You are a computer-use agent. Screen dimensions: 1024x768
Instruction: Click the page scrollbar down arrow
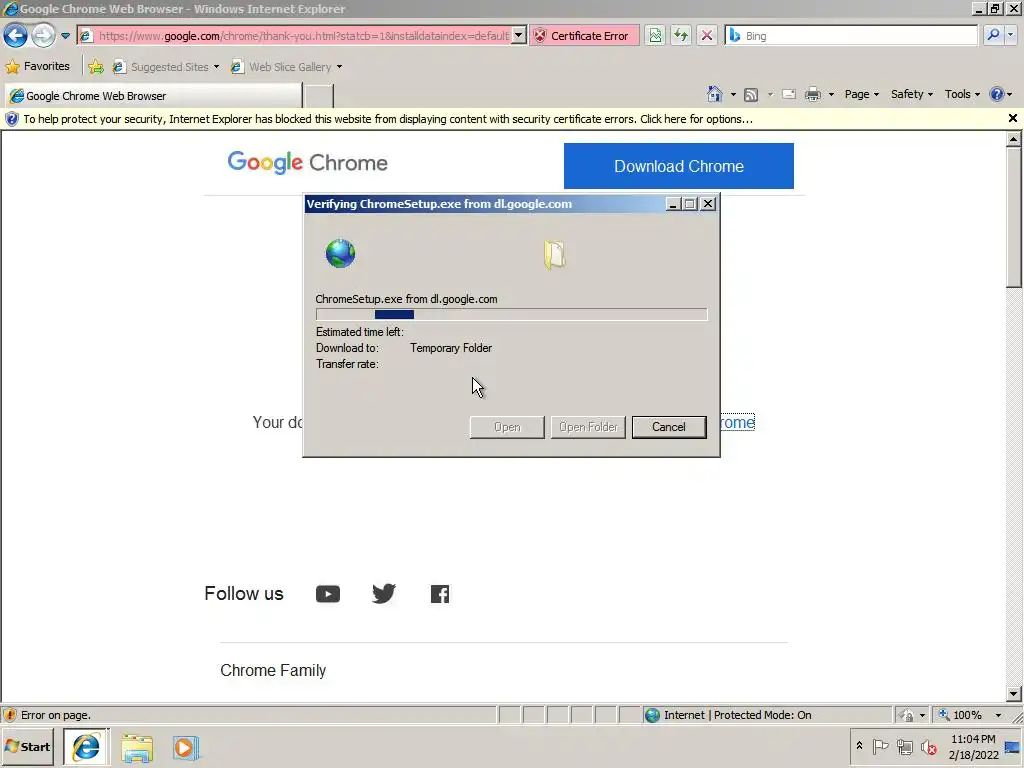(1013, 694)
